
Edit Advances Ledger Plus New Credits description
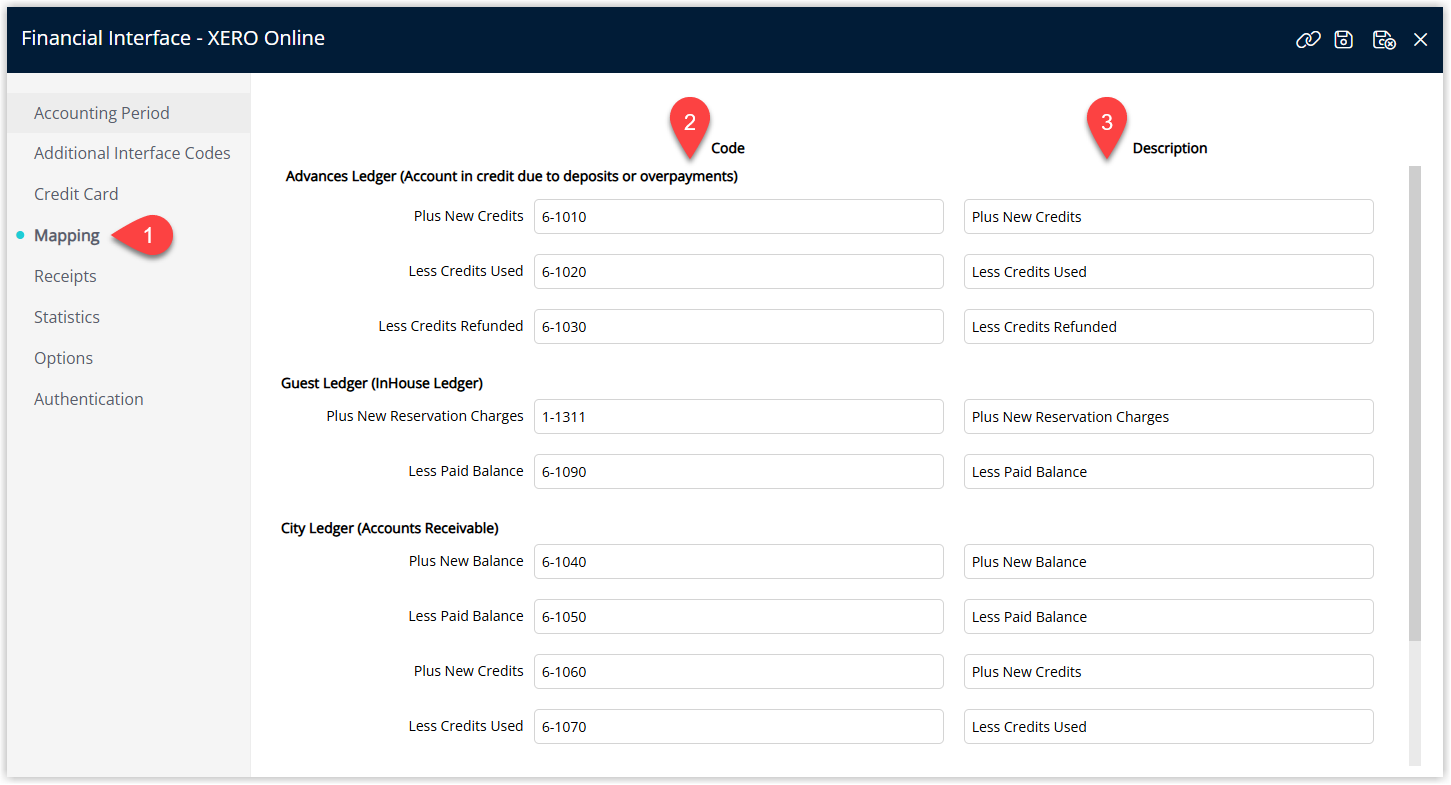coord(1169,216)
